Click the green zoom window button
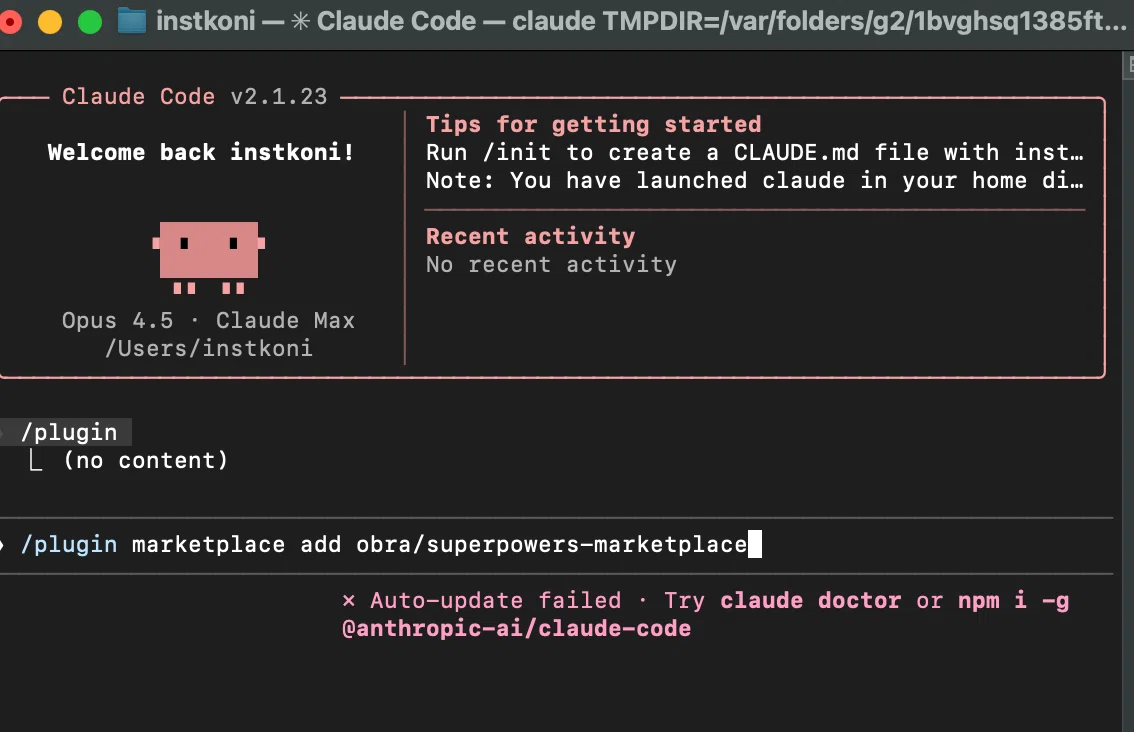 coord(90,22)
